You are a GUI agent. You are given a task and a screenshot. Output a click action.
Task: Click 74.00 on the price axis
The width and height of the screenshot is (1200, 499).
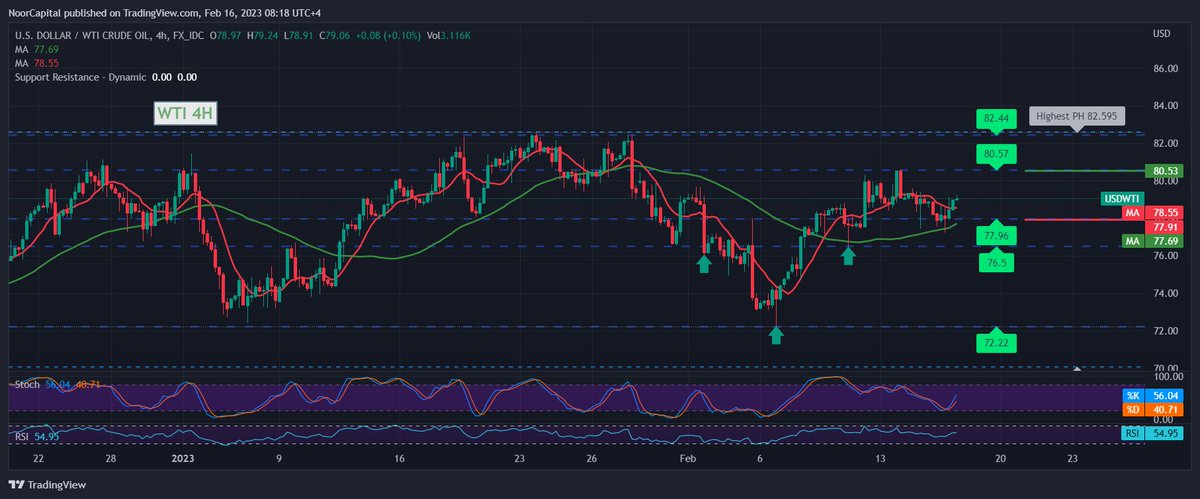(x=1166, y=293)
